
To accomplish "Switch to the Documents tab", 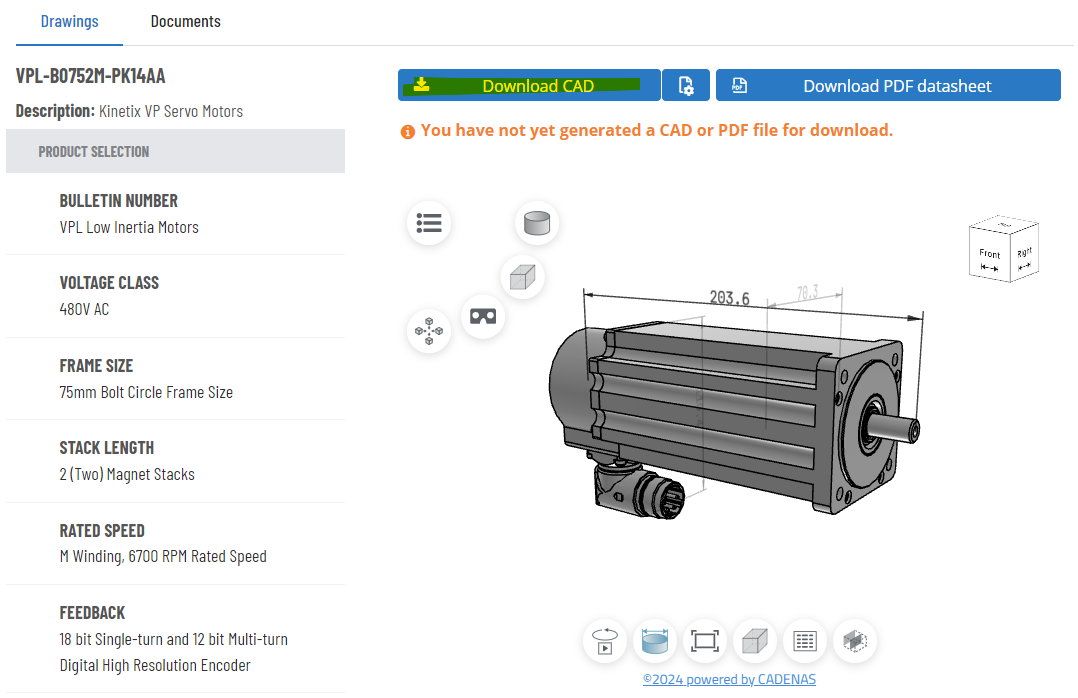I will coord(185,21).
